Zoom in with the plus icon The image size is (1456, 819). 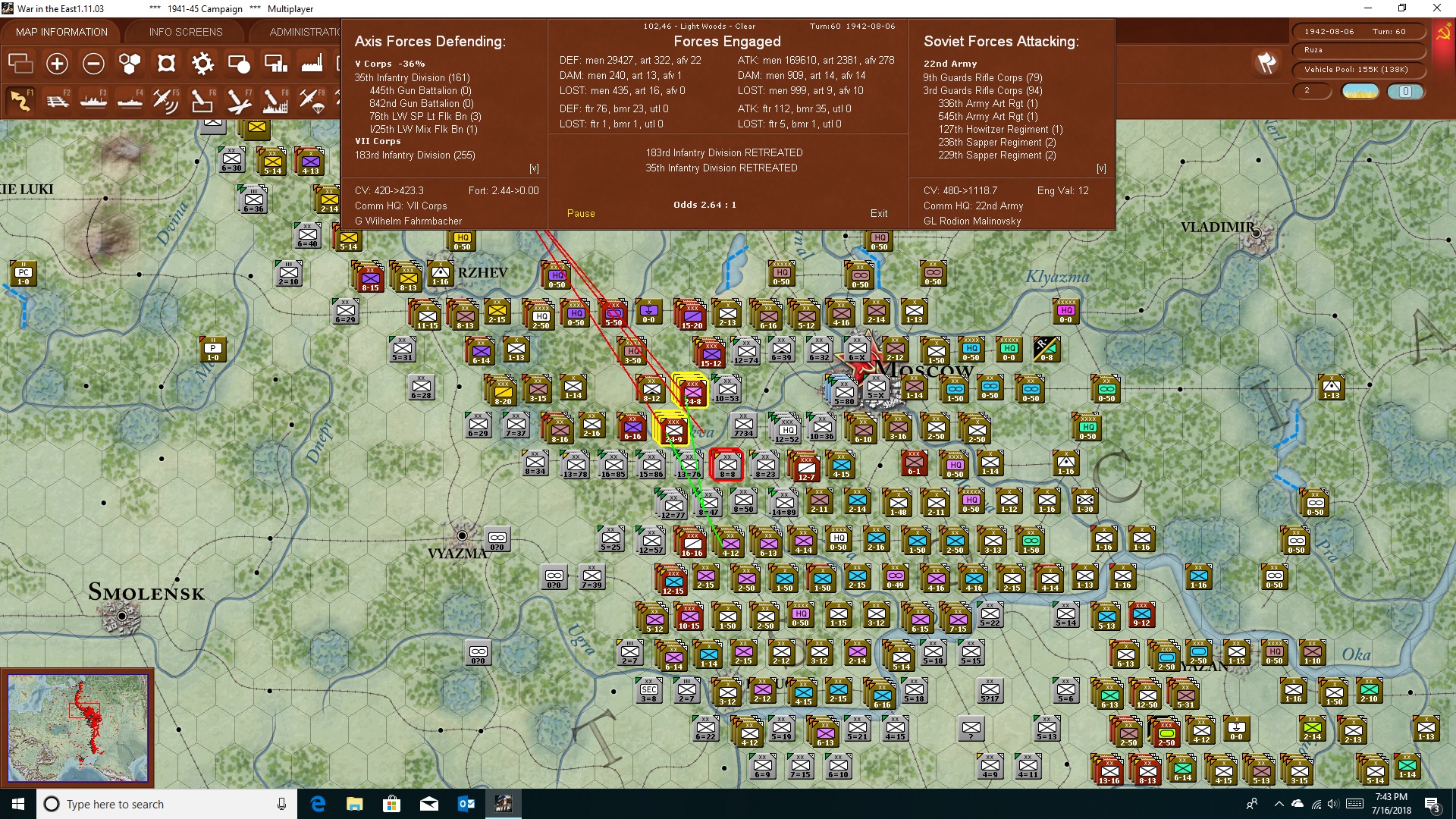pos(57,64)
